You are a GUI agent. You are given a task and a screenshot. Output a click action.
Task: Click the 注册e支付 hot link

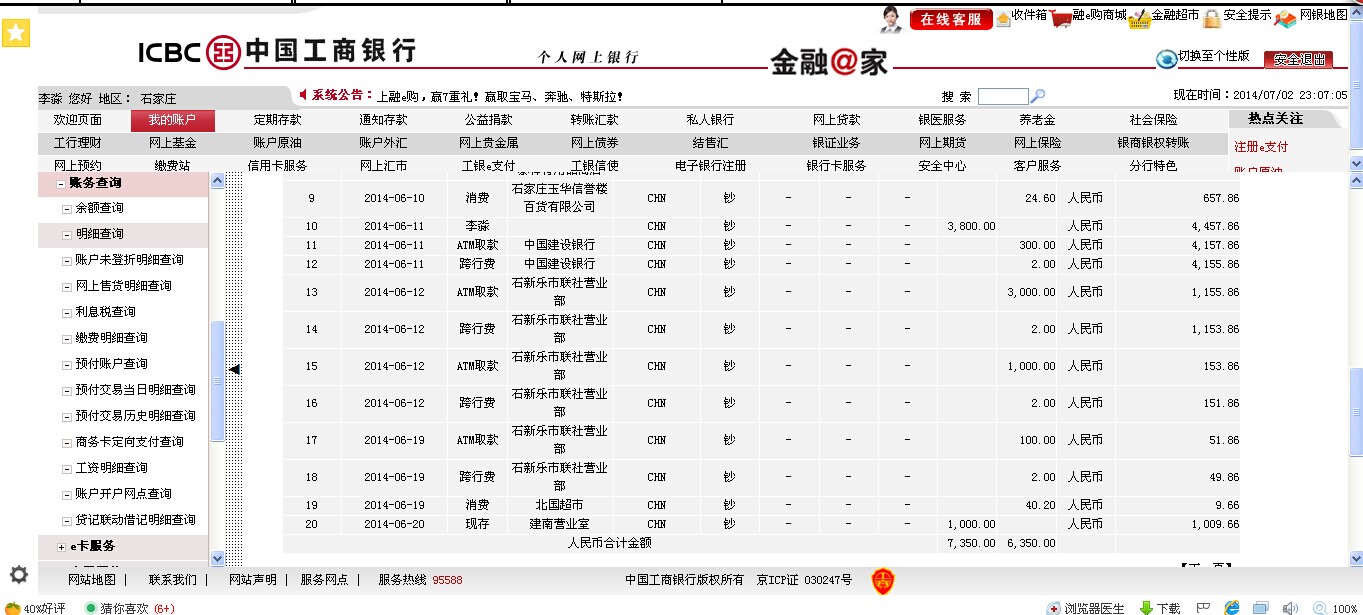click(x=1261, y=147)
